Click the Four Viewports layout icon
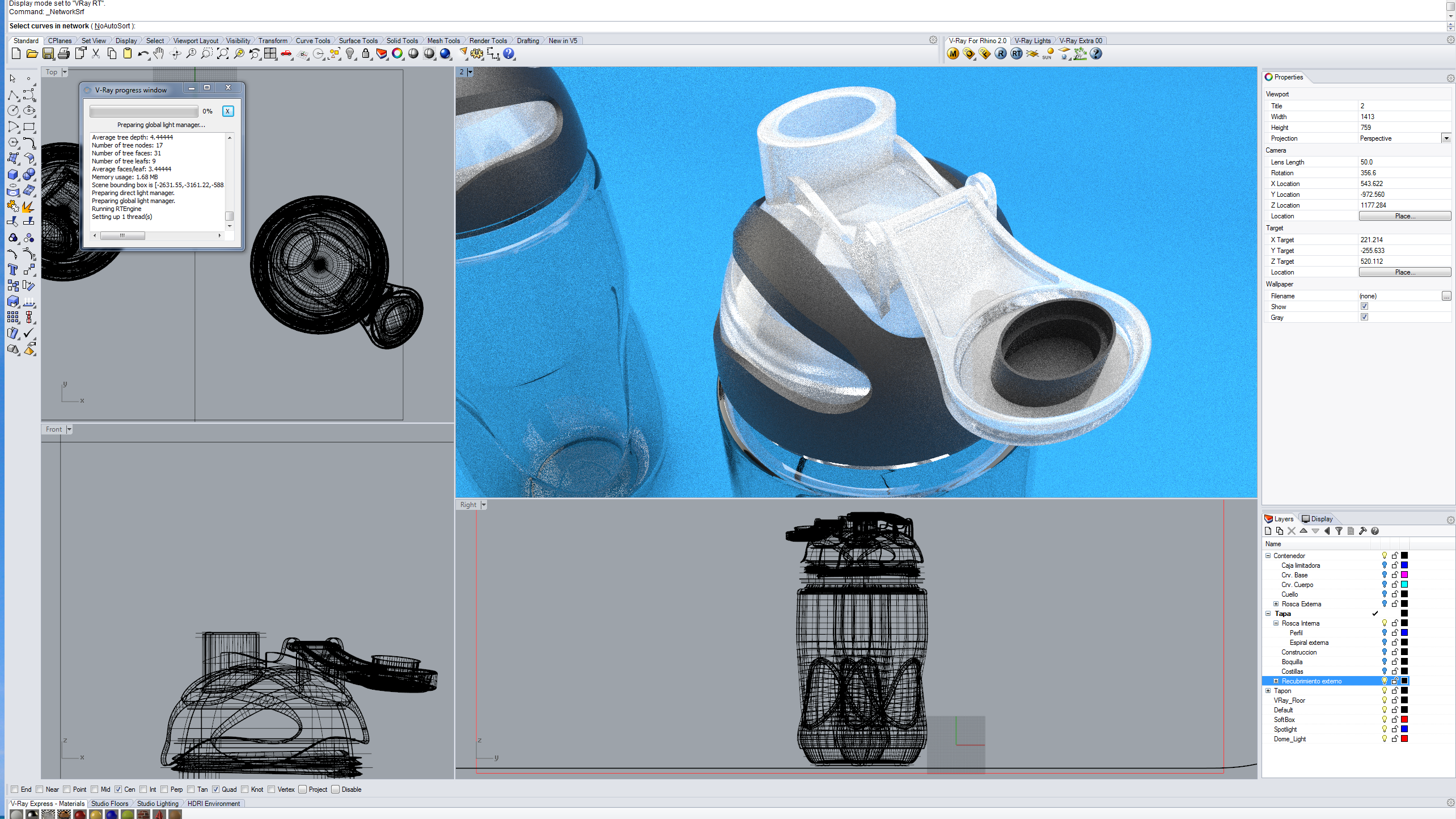The width and height of the screenshot is (1456, 819). 270,54
